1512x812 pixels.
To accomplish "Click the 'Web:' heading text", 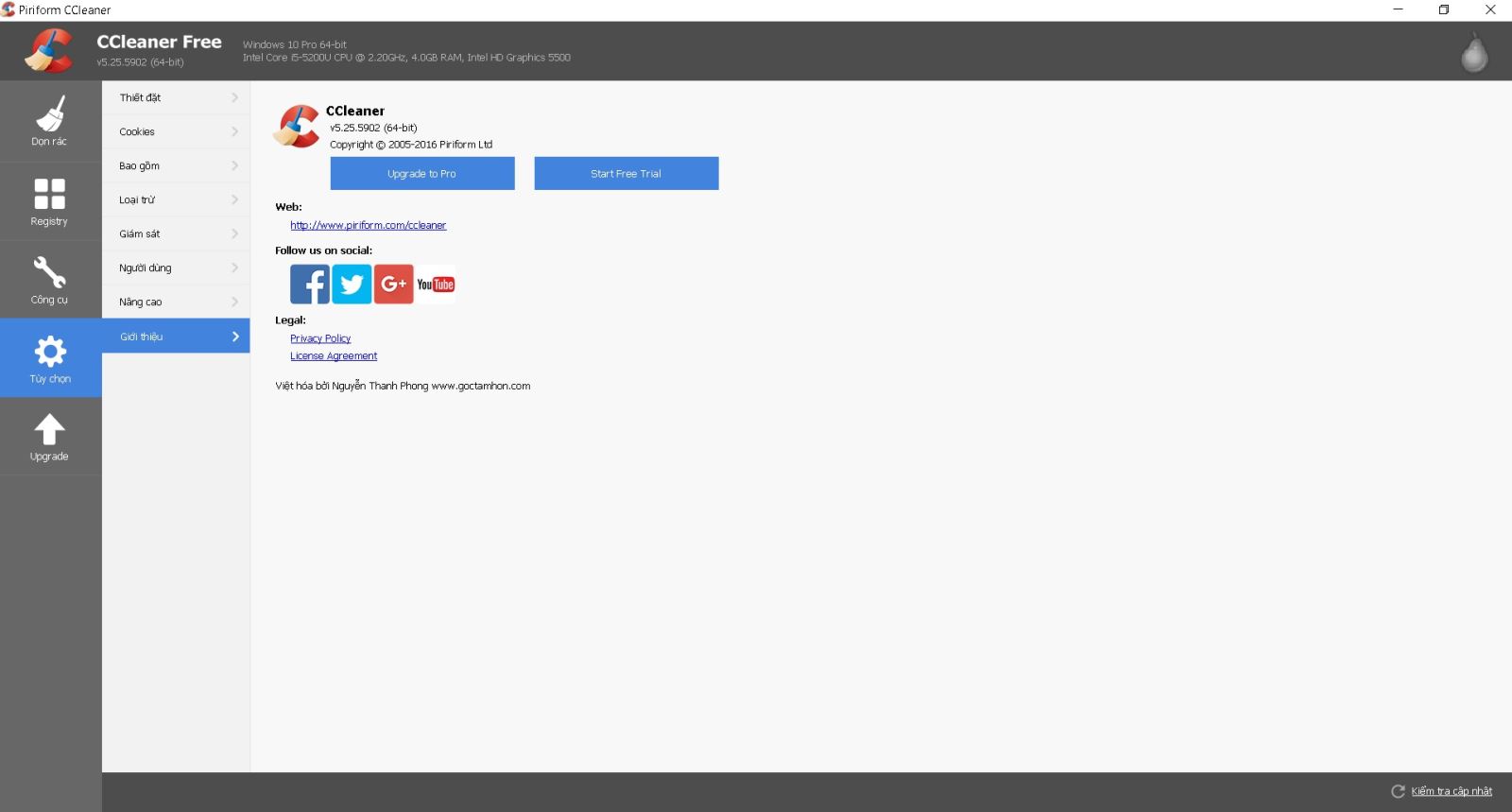I will tap(288, 207).
